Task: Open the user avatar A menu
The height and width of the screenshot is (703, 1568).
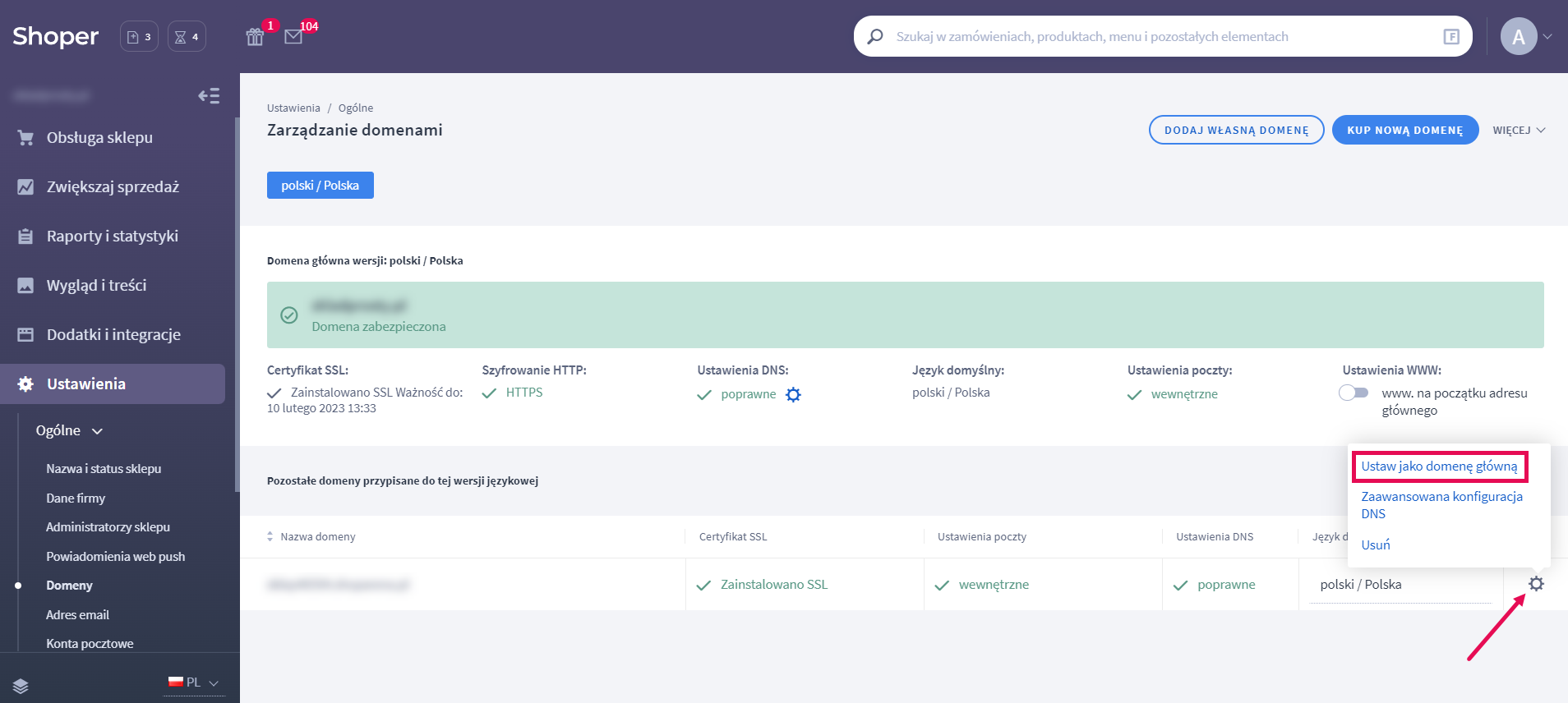Action: pyautogui.click(x=1519, y=36)
